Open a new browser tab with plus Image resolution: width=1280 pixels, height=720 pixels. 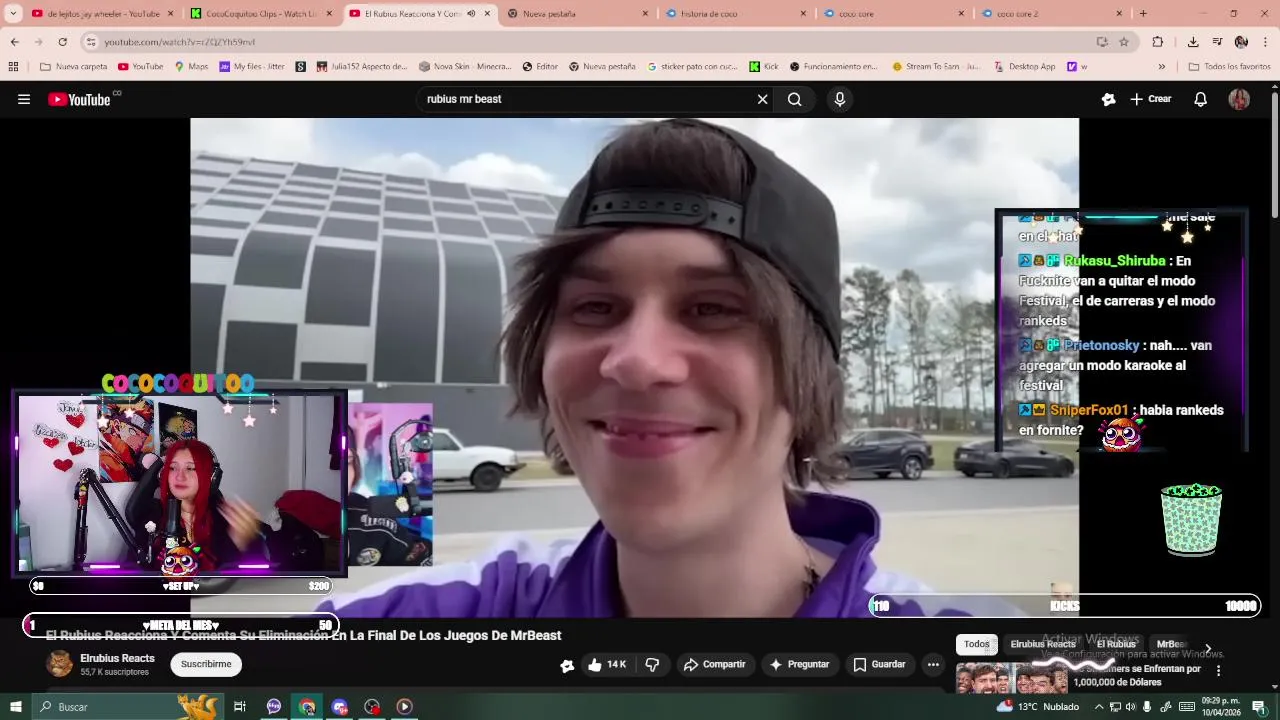1143,14
